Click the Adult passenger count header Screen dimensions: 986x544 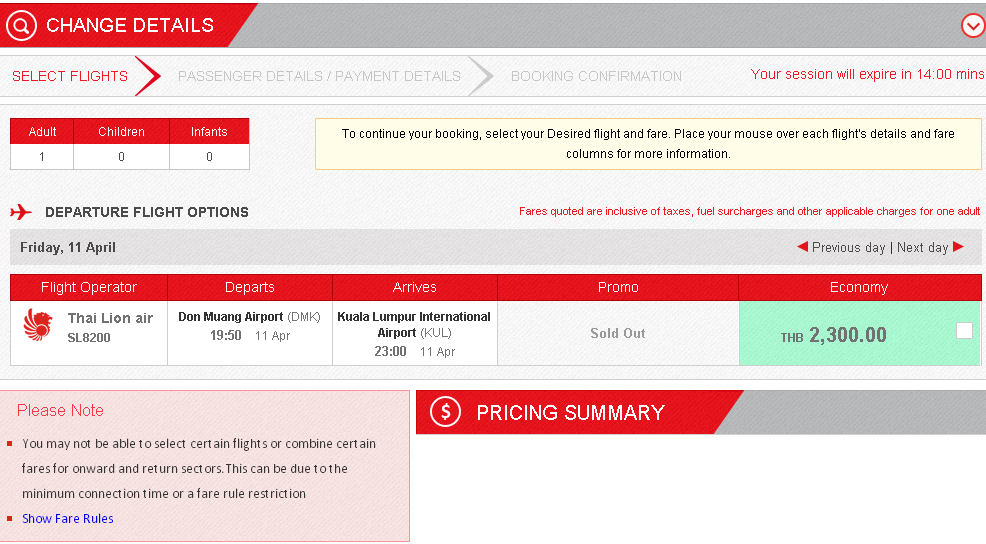42,131
